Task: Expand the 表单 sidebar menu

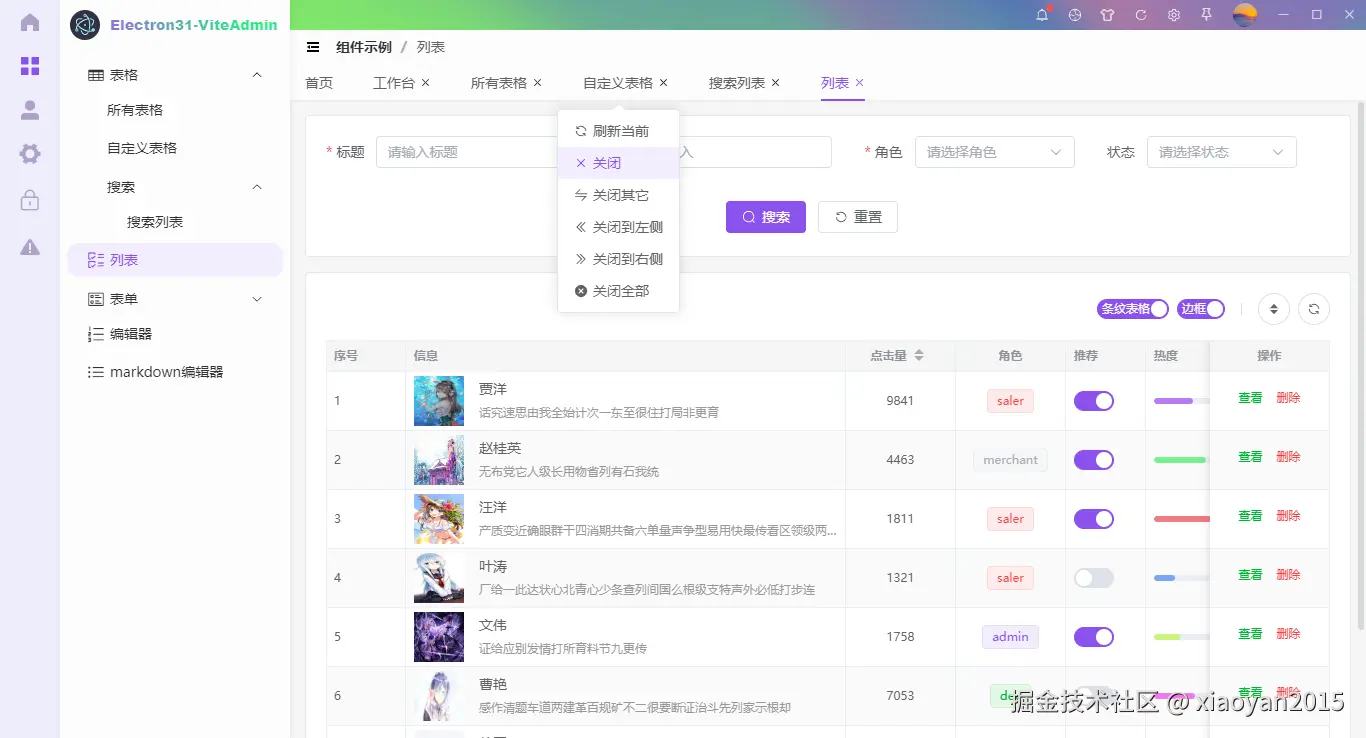Action: coord(175,299)
